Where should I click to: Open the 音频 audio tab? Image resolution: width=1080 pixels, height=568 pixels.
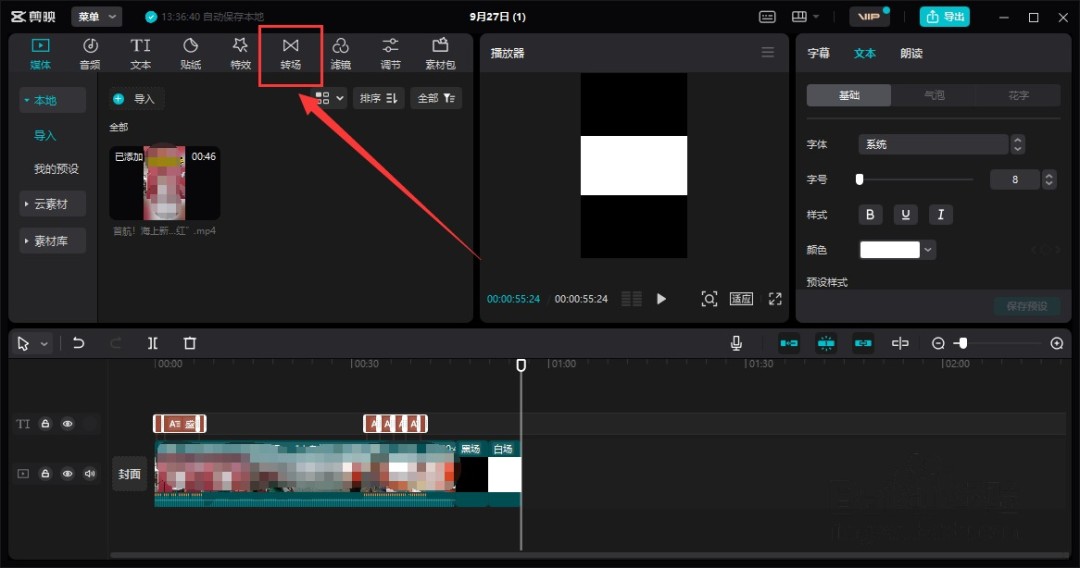(x=90, y=54)
